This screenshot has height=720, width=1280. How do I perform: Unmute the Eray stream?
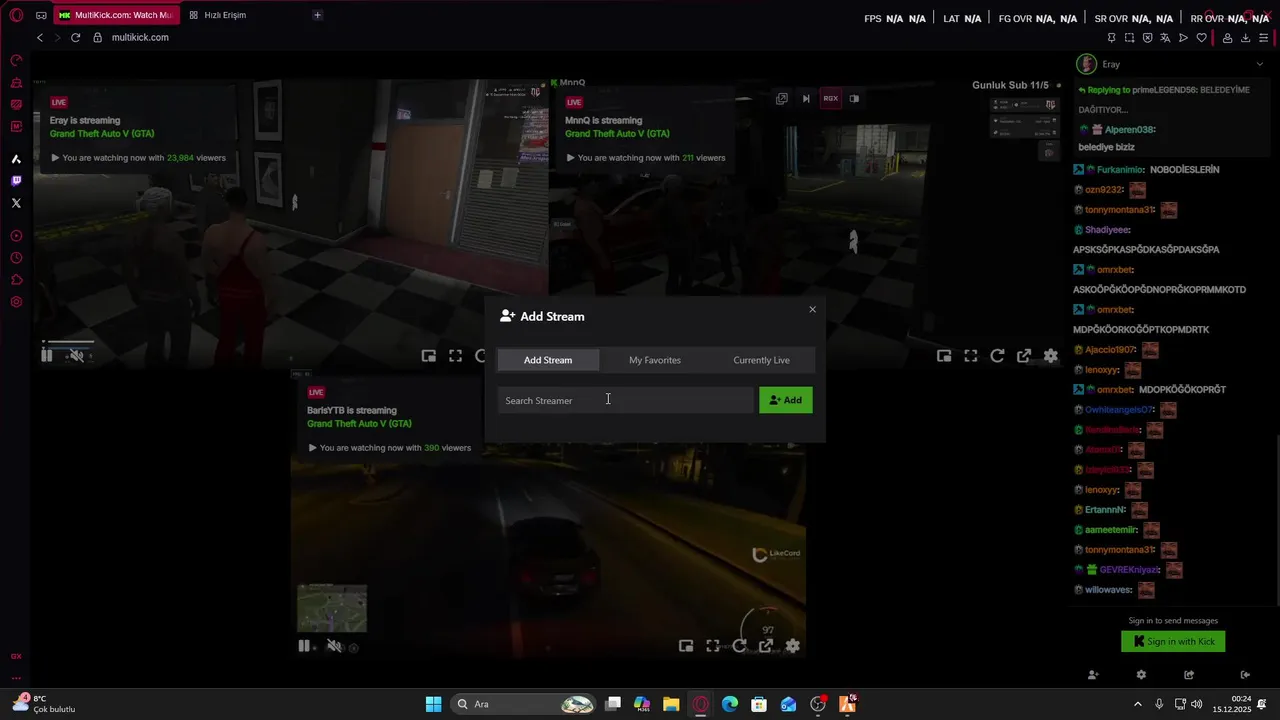(76, 355)
